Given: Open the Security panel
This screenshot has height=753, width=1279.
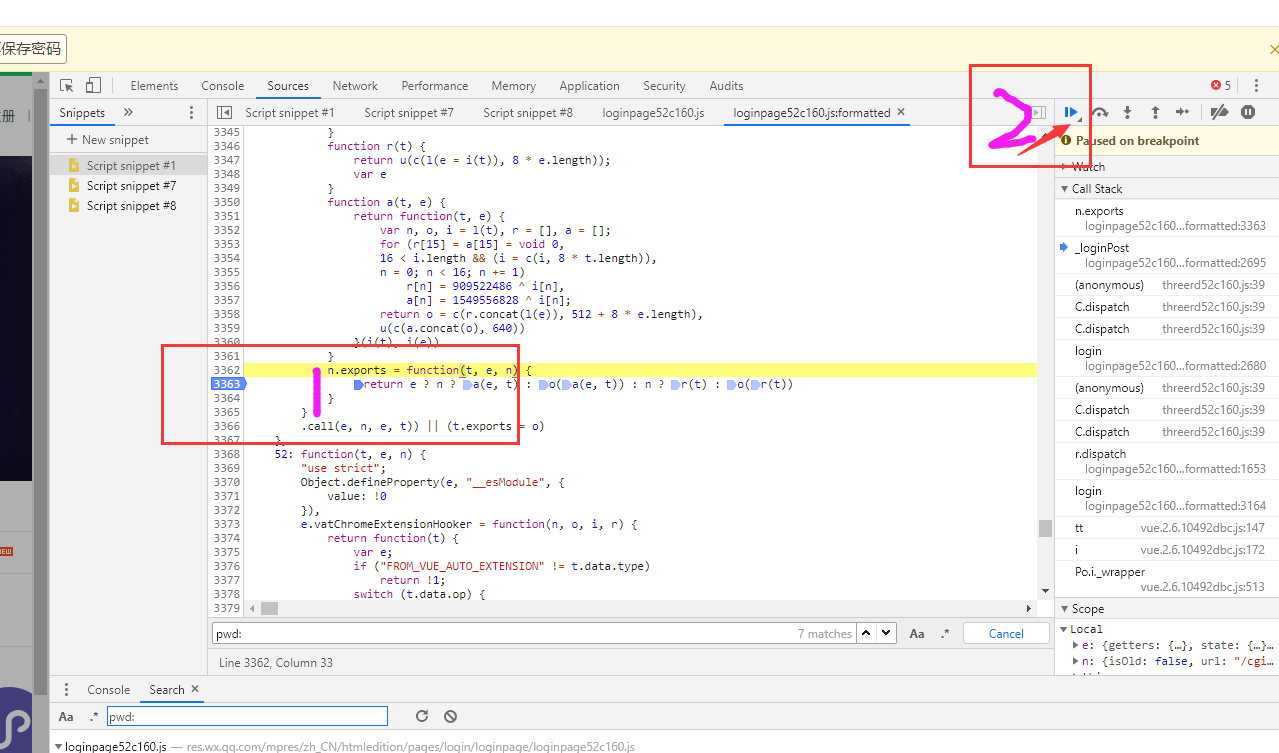Looking at the screenshot, I should pyautogui.click(x=664, y=86).
